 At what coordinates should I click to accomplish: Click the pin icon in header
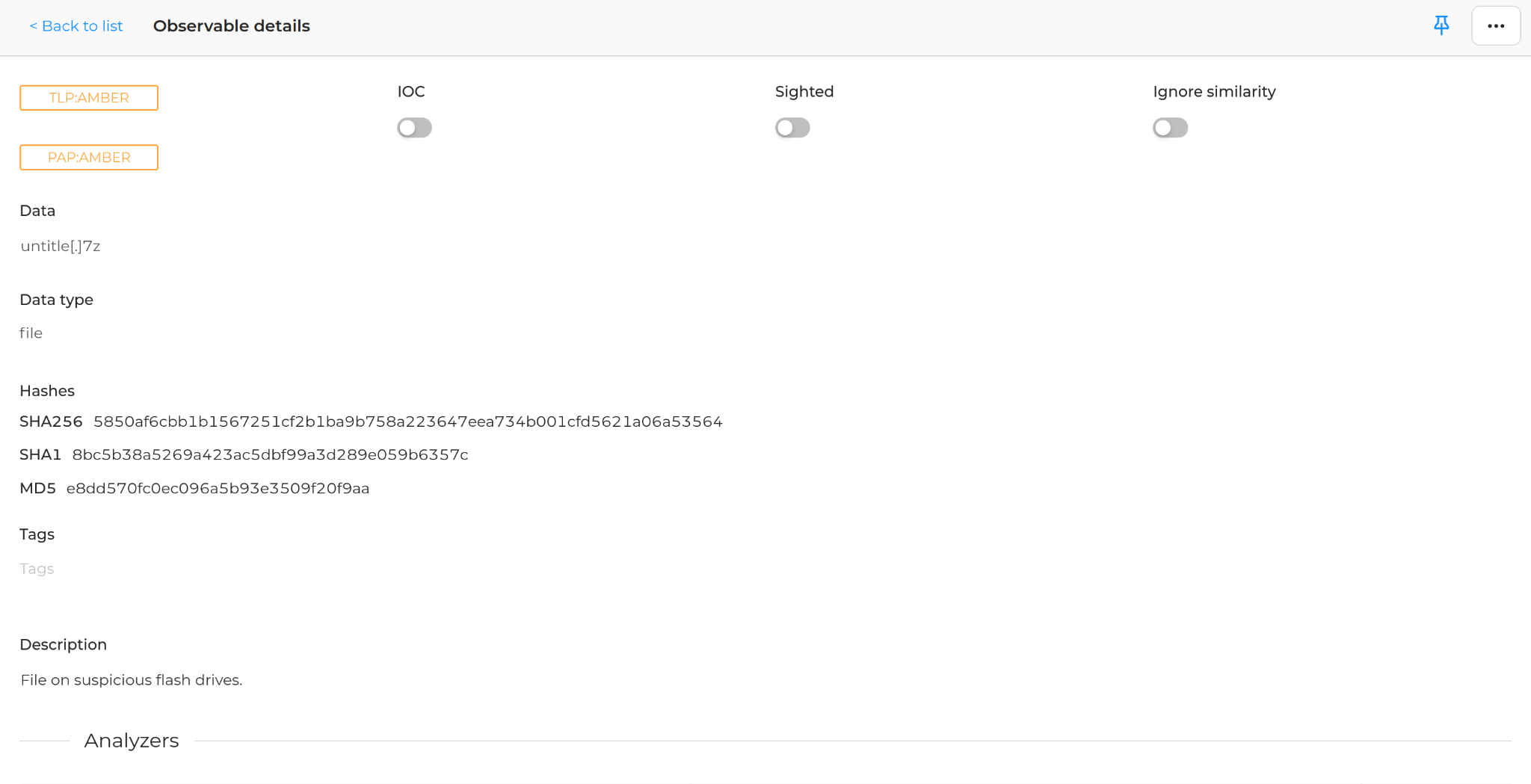(1441, 25)
